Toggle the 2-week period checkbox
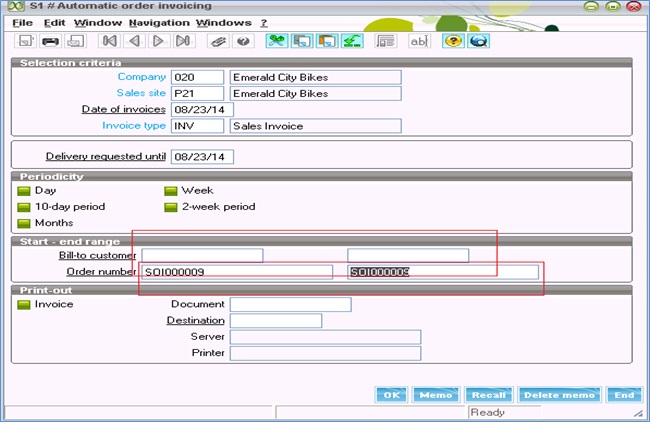The image size is (650, 422). [171, 207]
